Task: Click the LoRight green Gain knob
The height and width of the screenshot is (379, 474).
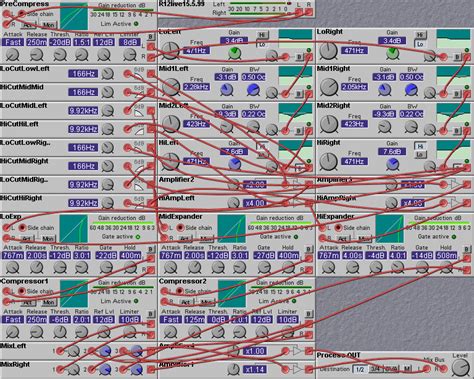Action: 392,53
